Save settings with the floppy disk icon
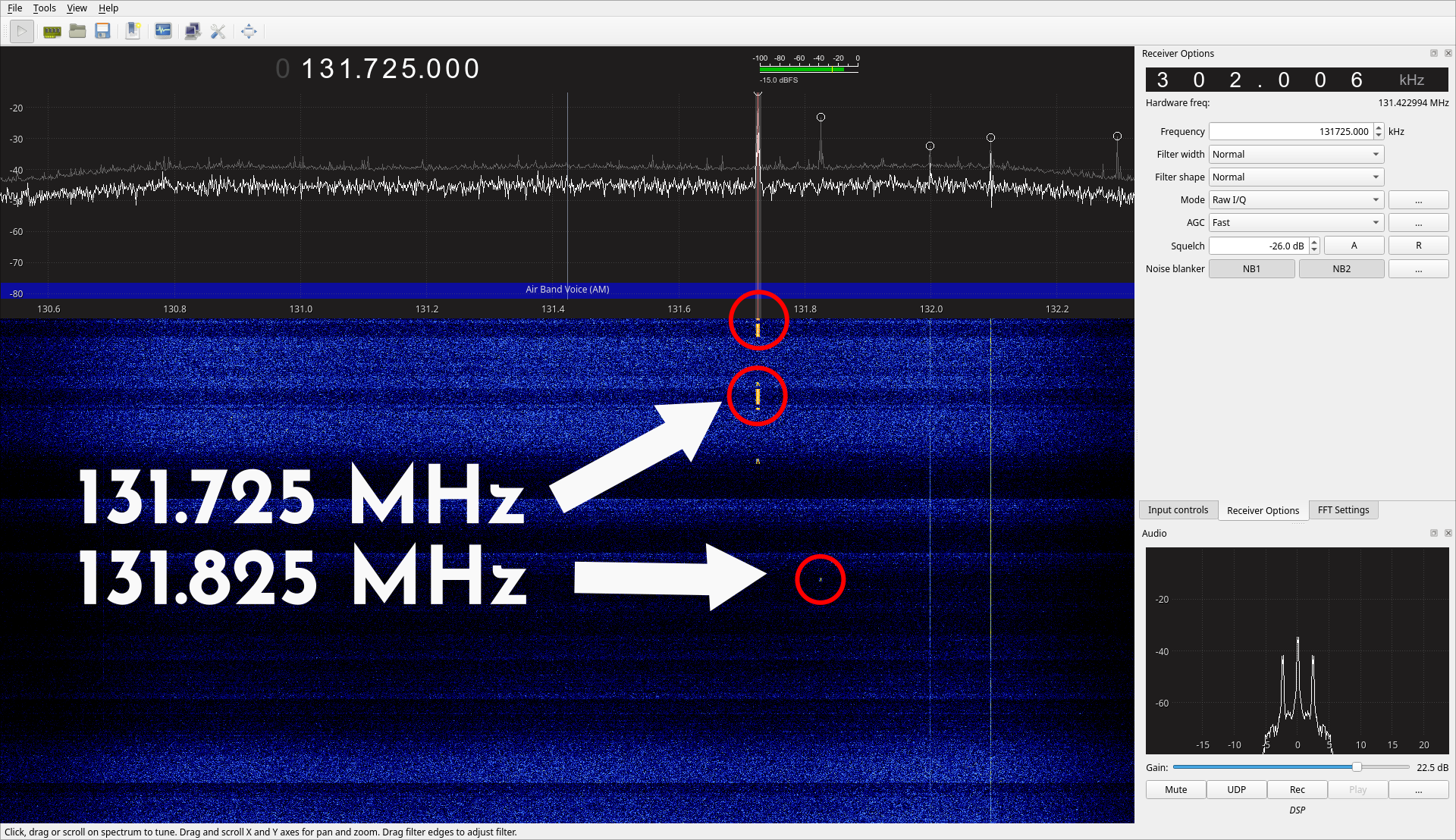Viewport: 1456px width, 840px height. (103, 31)
